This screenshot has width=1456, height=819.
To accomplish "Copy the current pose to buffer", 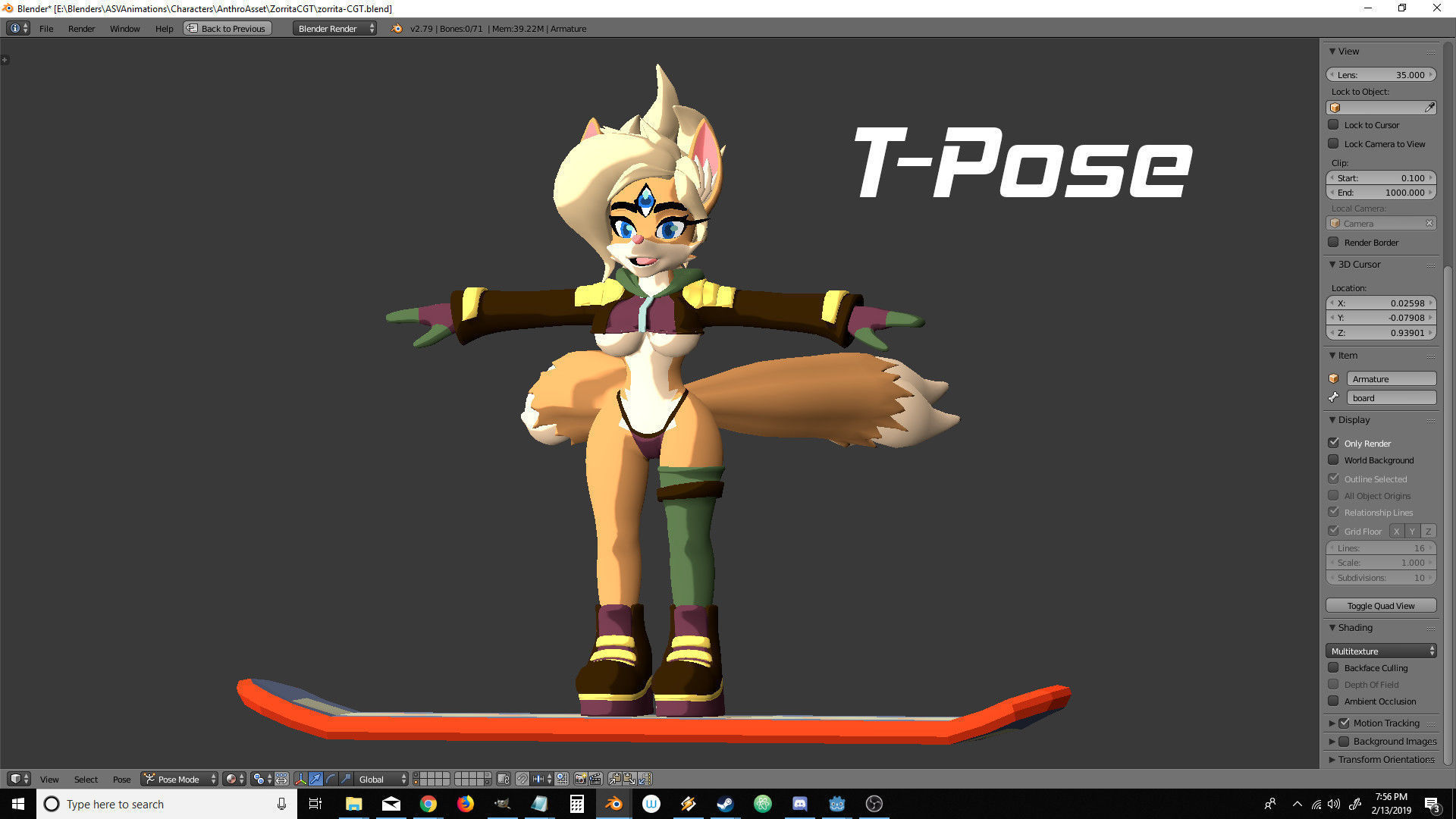I will (x=614, y=779).
